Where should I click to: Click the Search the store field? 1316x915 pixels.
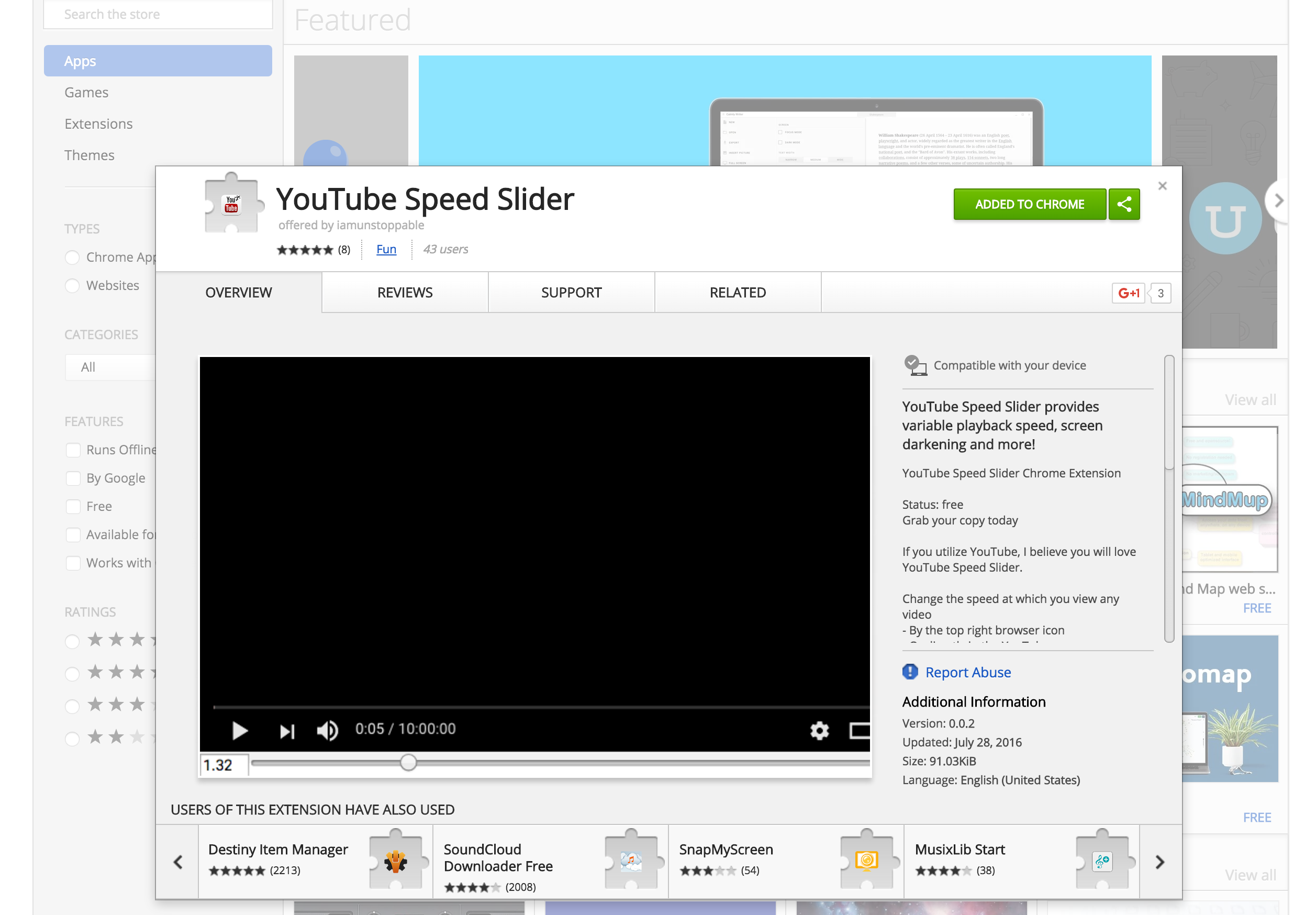click(158, 14)
